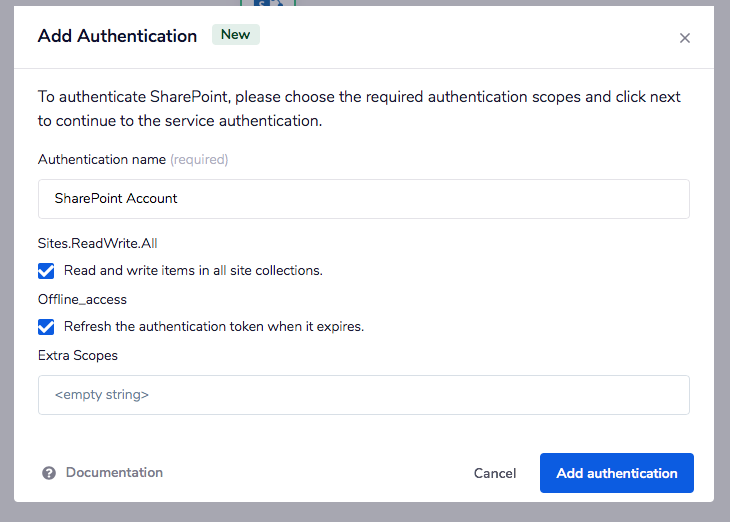This screenshot has height=522, width=730.
Task: Click the gray '(required)' hint text
Action: click(199, 159)
